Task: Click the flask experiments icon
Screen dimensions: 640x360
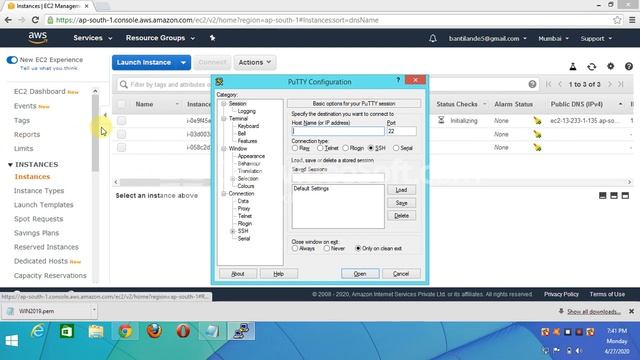Action: (573, 67)
